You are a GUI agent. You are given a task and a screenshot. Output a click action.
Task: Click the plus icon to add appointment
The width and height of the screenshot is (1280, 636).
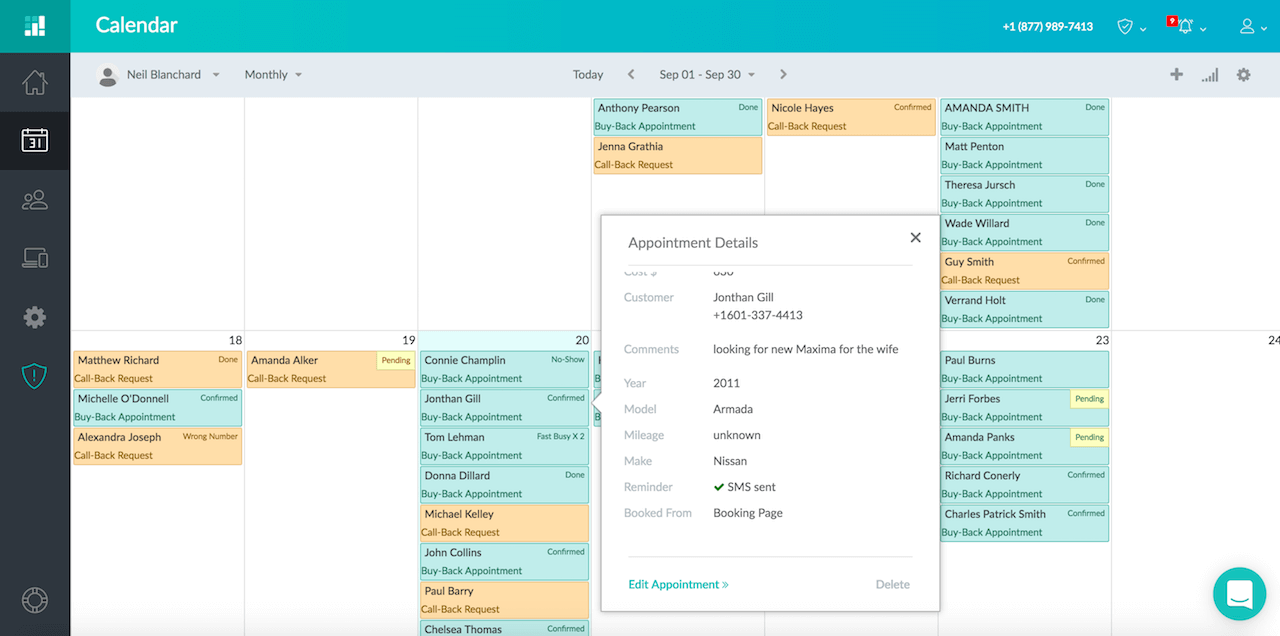[1176, 75]
